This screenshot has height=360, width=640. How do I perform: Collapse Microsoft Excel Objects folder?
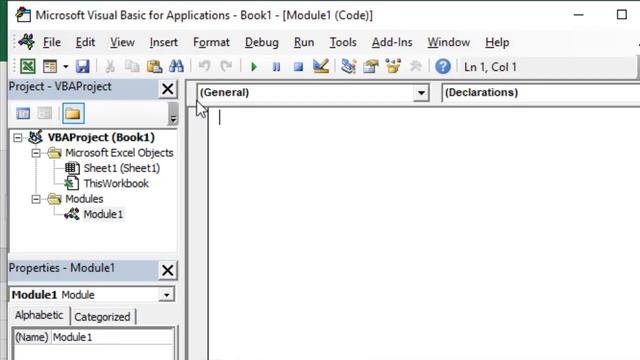click(36, 153)
